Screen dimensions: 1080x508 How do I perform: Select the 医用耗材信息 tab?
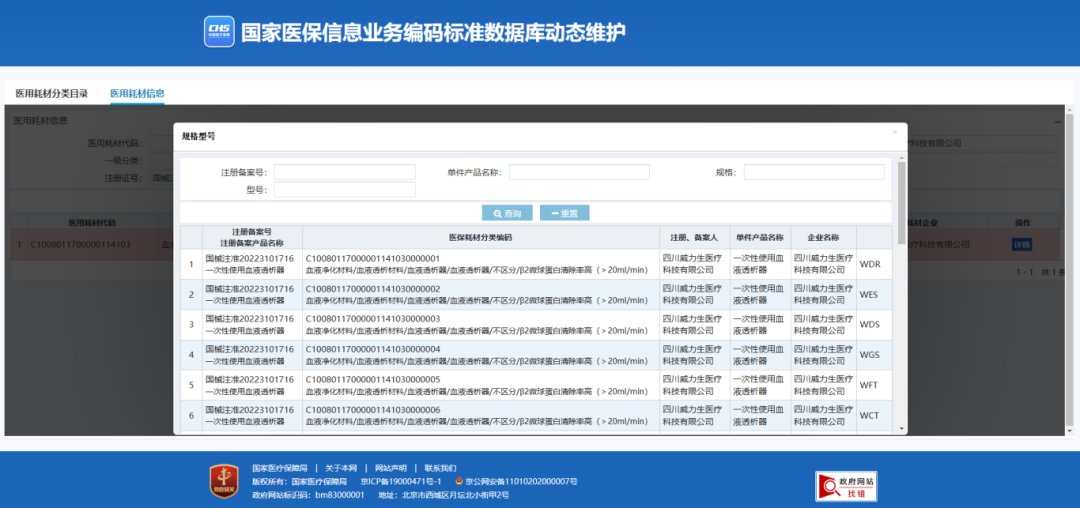(137, 93)
